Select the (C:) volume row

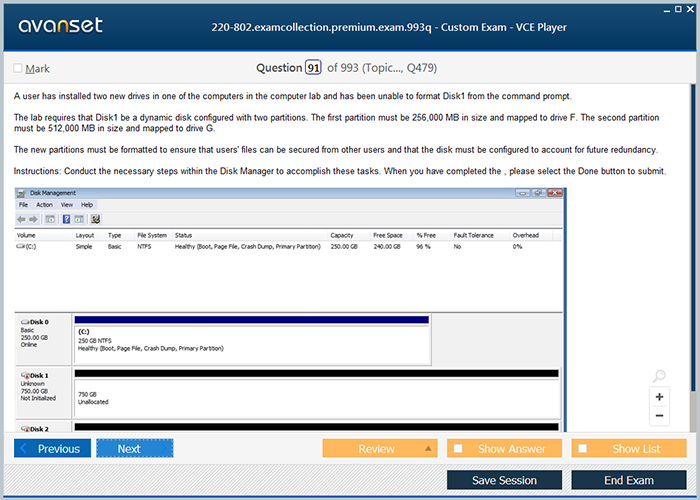point(288,246)
